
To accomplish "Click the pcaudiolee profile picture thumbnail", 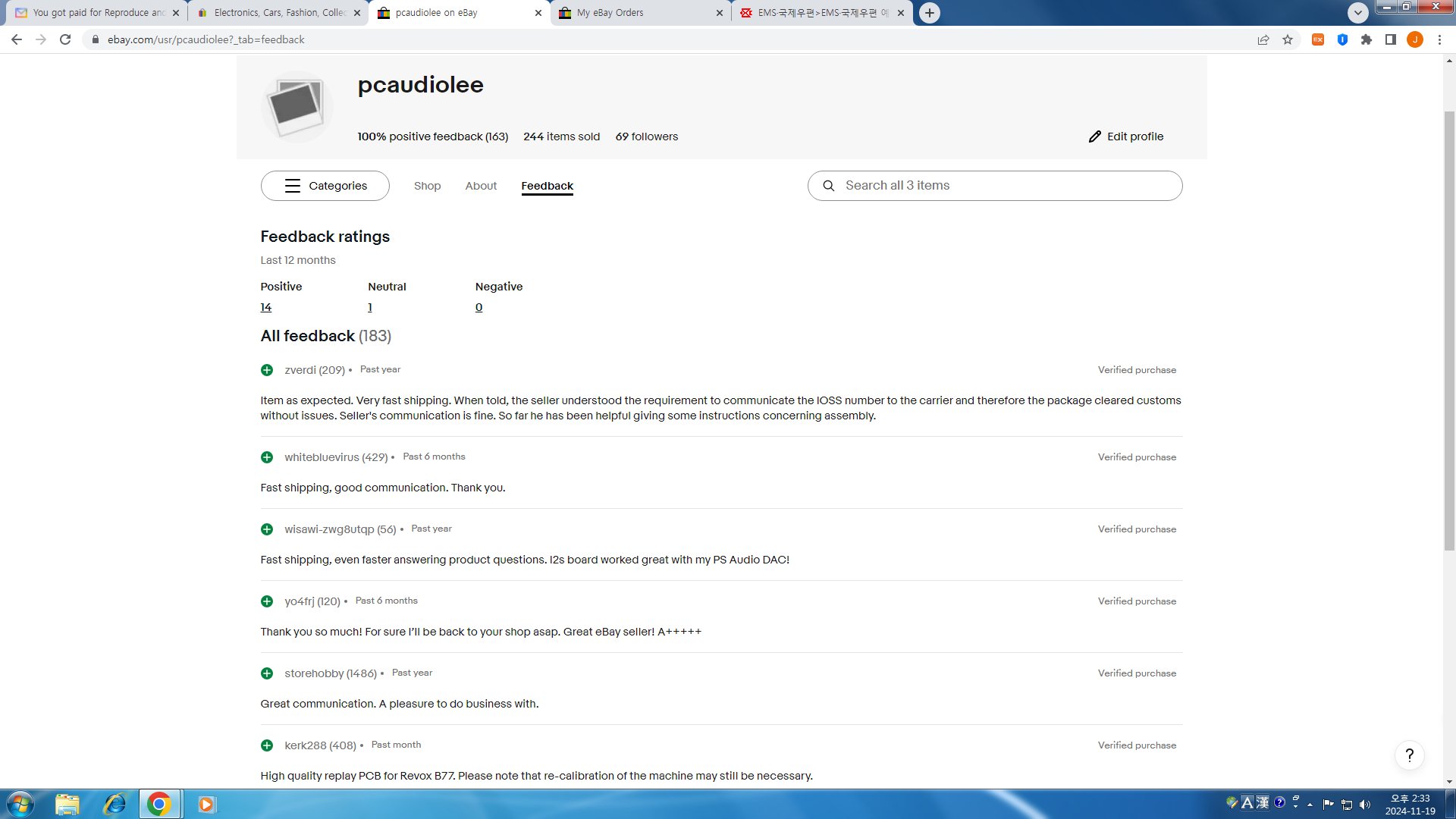I will 297,107.
